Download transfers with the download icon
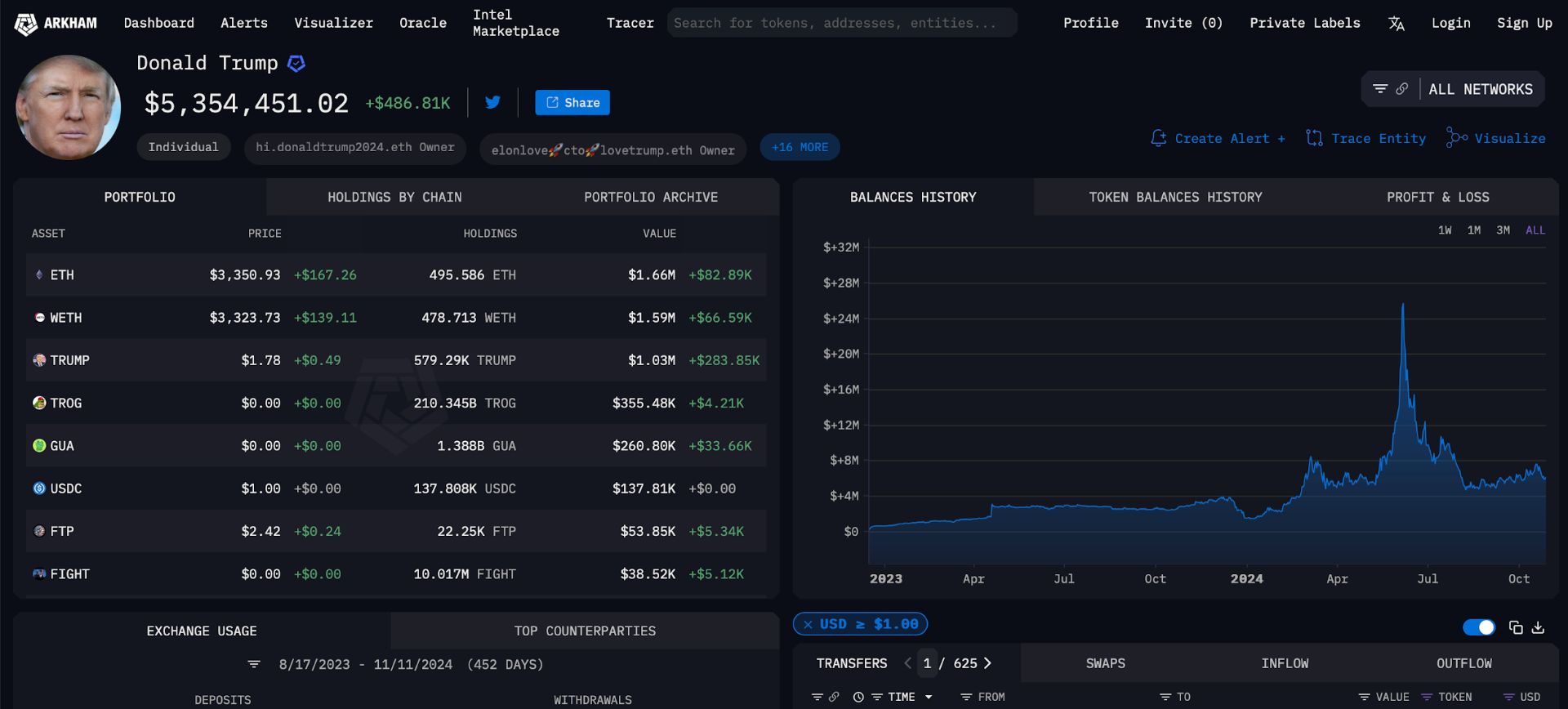 [1538, 627]
